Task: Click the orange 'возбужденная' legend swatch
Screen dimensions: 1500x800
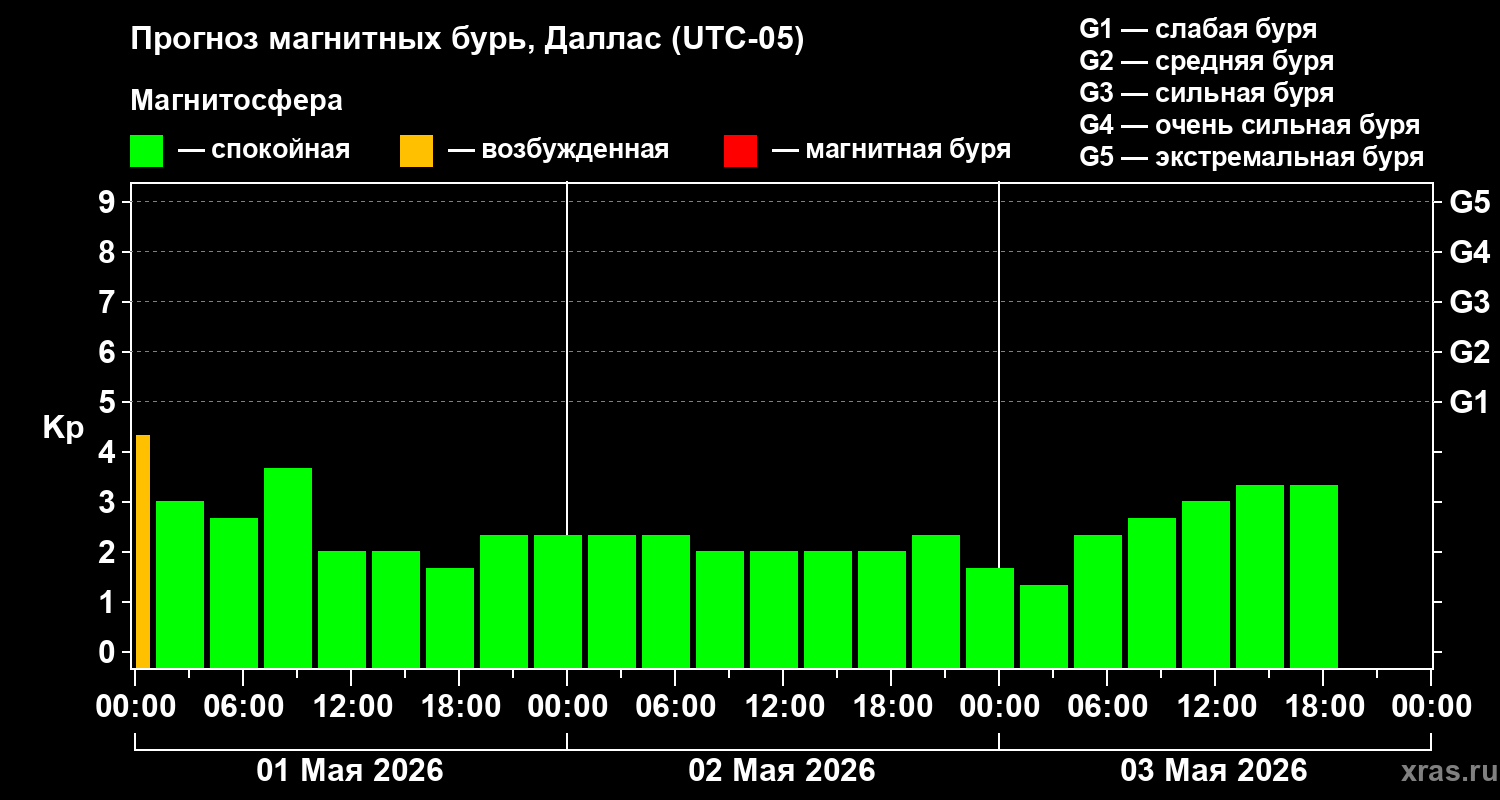Action: point(416,151)
